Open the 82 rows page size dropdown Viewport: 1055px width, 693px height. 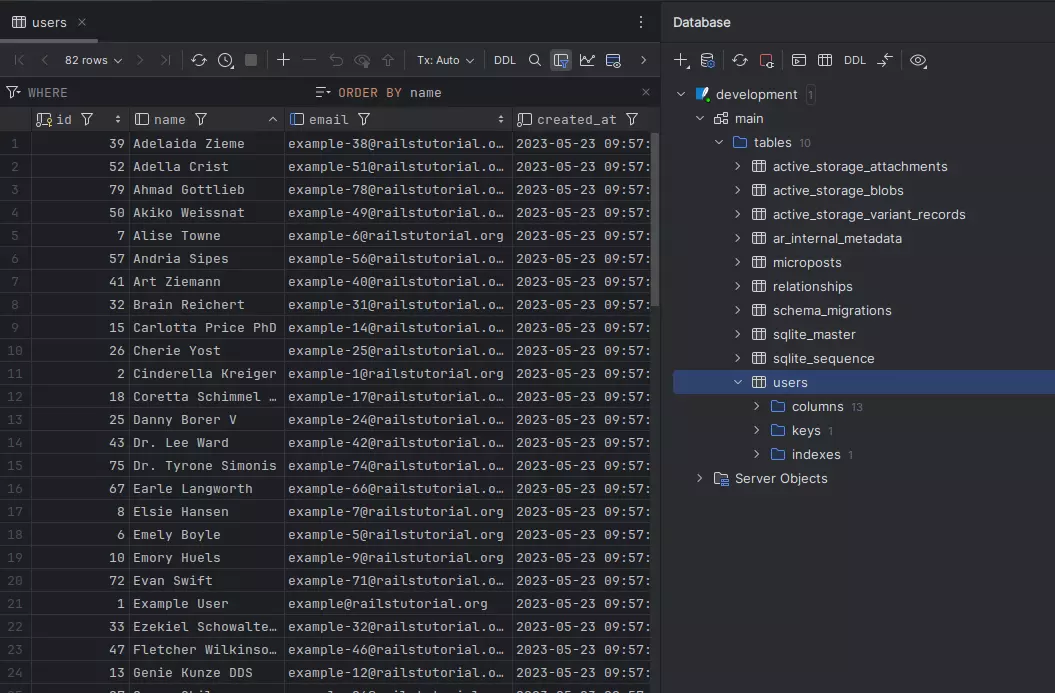93,60
